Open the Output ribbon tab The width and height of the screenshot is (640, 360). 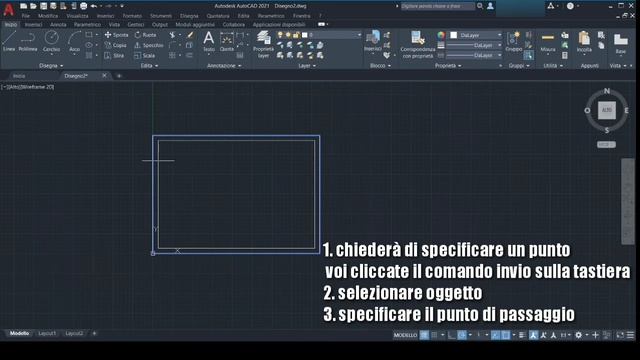point(160,24)
